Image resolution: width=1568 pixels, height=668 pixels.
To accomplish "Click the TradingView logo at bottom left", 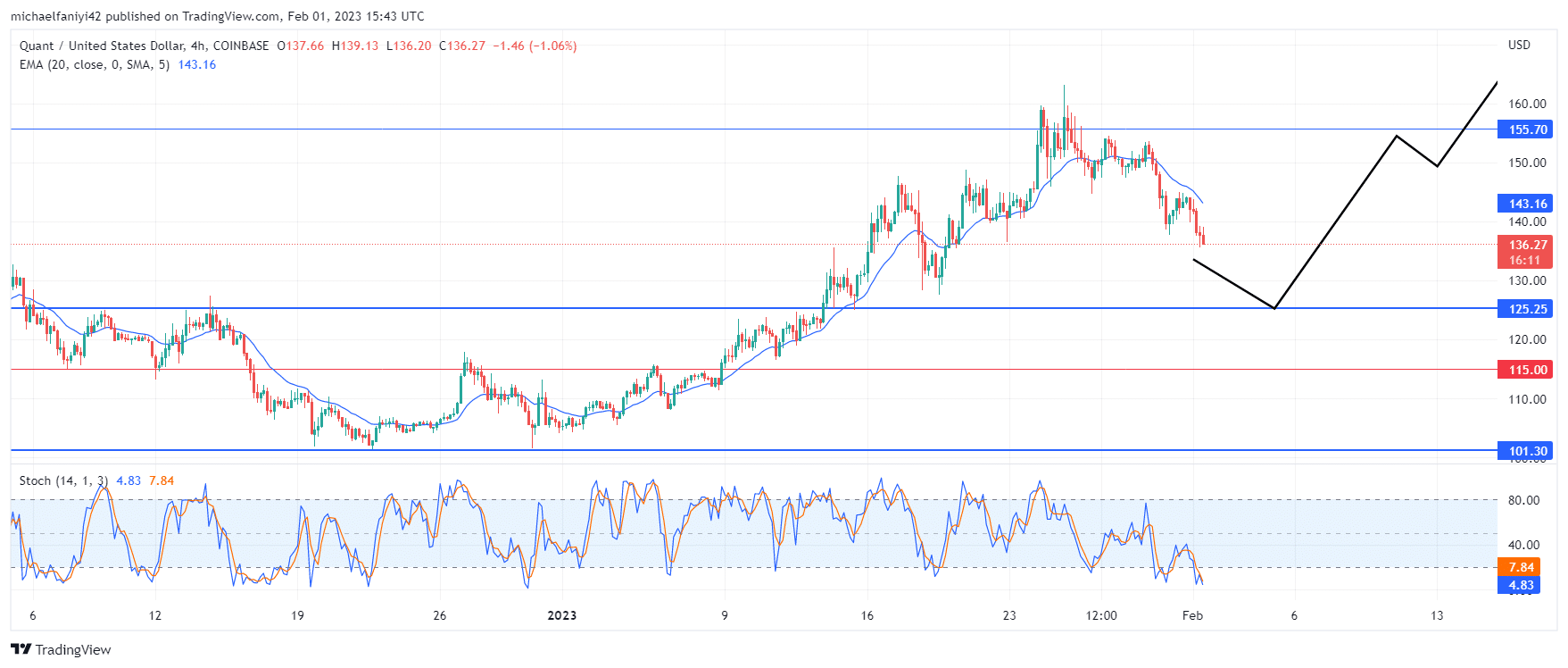I will [x=61, y=649].
